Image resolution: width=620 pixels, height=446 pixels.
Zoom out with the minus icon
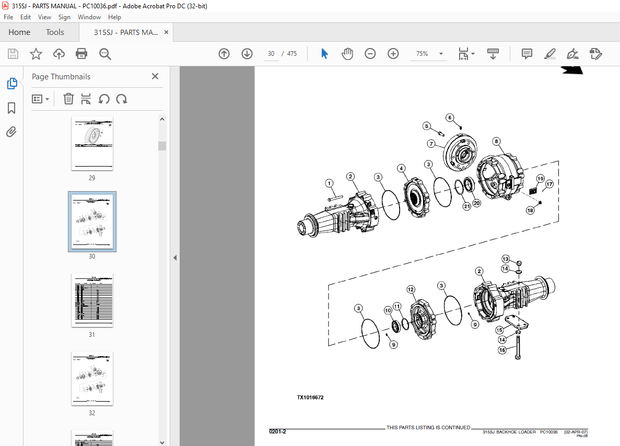[370, 54]
